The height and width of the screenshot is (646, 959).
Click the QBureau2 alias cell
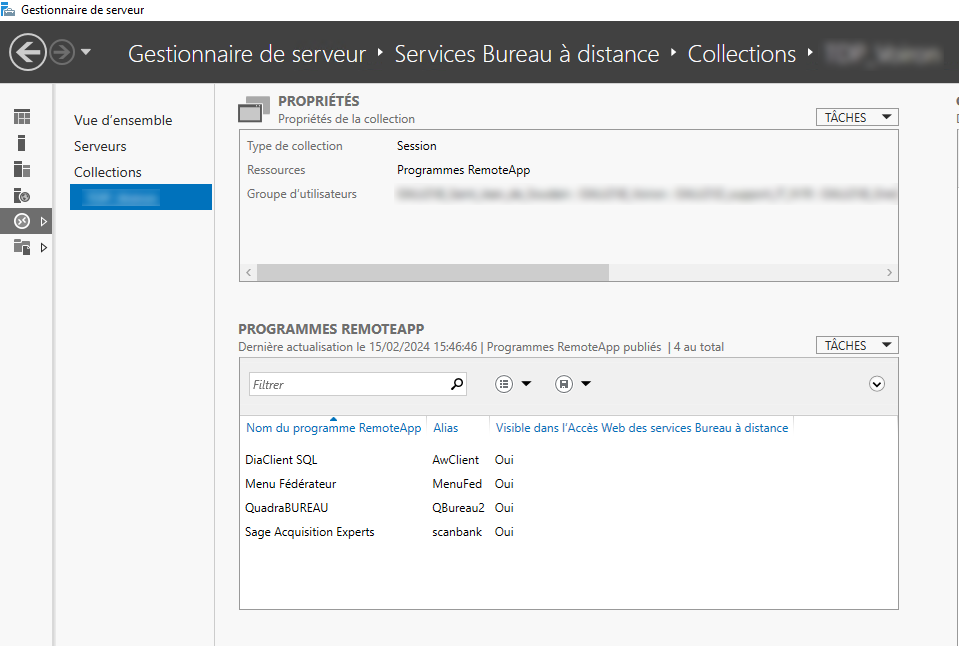458,508
